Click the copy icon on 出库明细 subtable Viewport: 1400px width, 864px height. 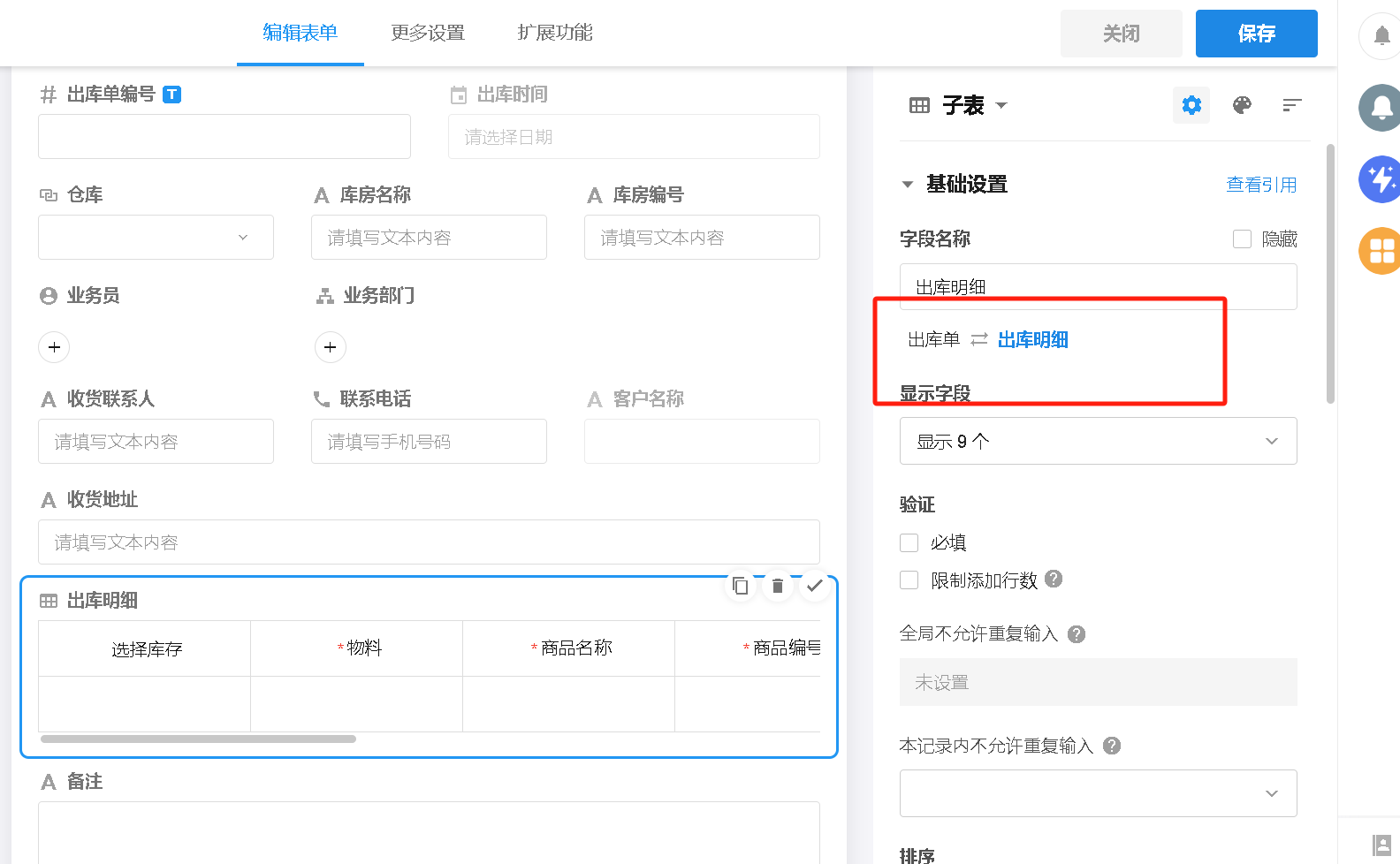point(741,586)
